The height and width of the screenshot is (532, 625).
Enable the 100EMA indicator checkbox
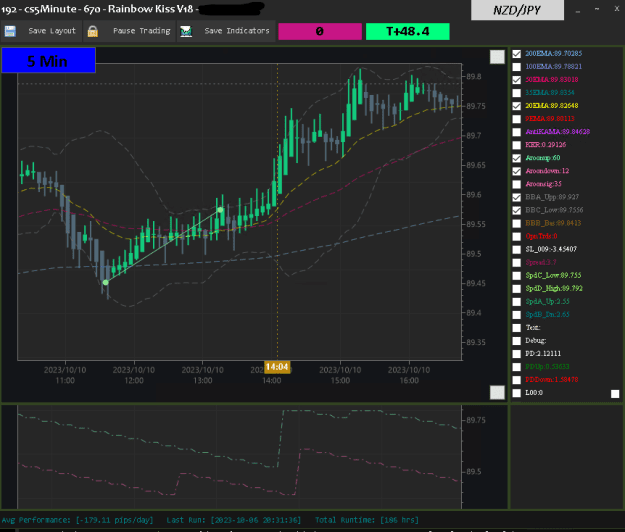pyautogui.click(x=517, y=67)
